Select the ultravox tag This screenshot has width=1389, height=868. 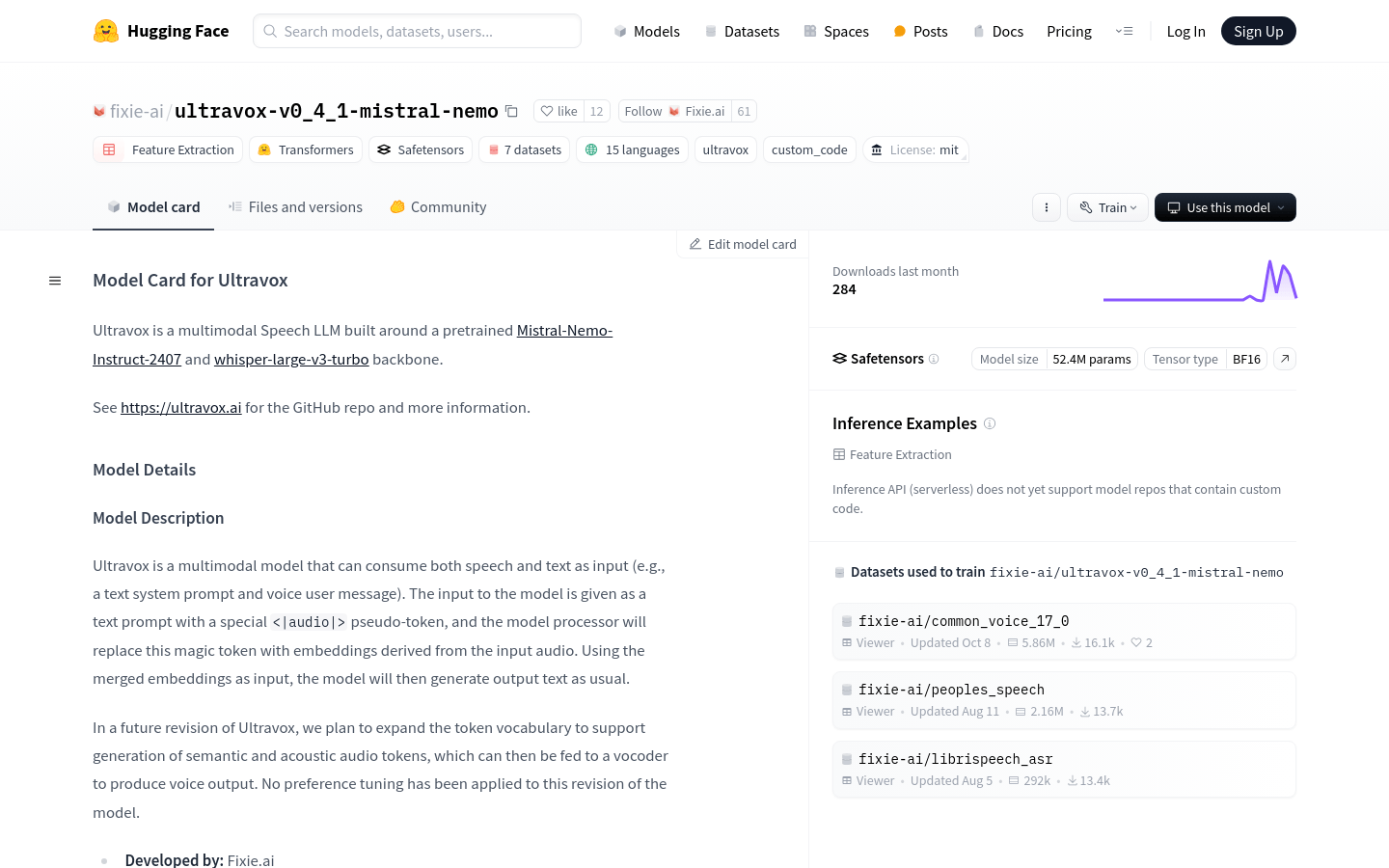(725, 149)
